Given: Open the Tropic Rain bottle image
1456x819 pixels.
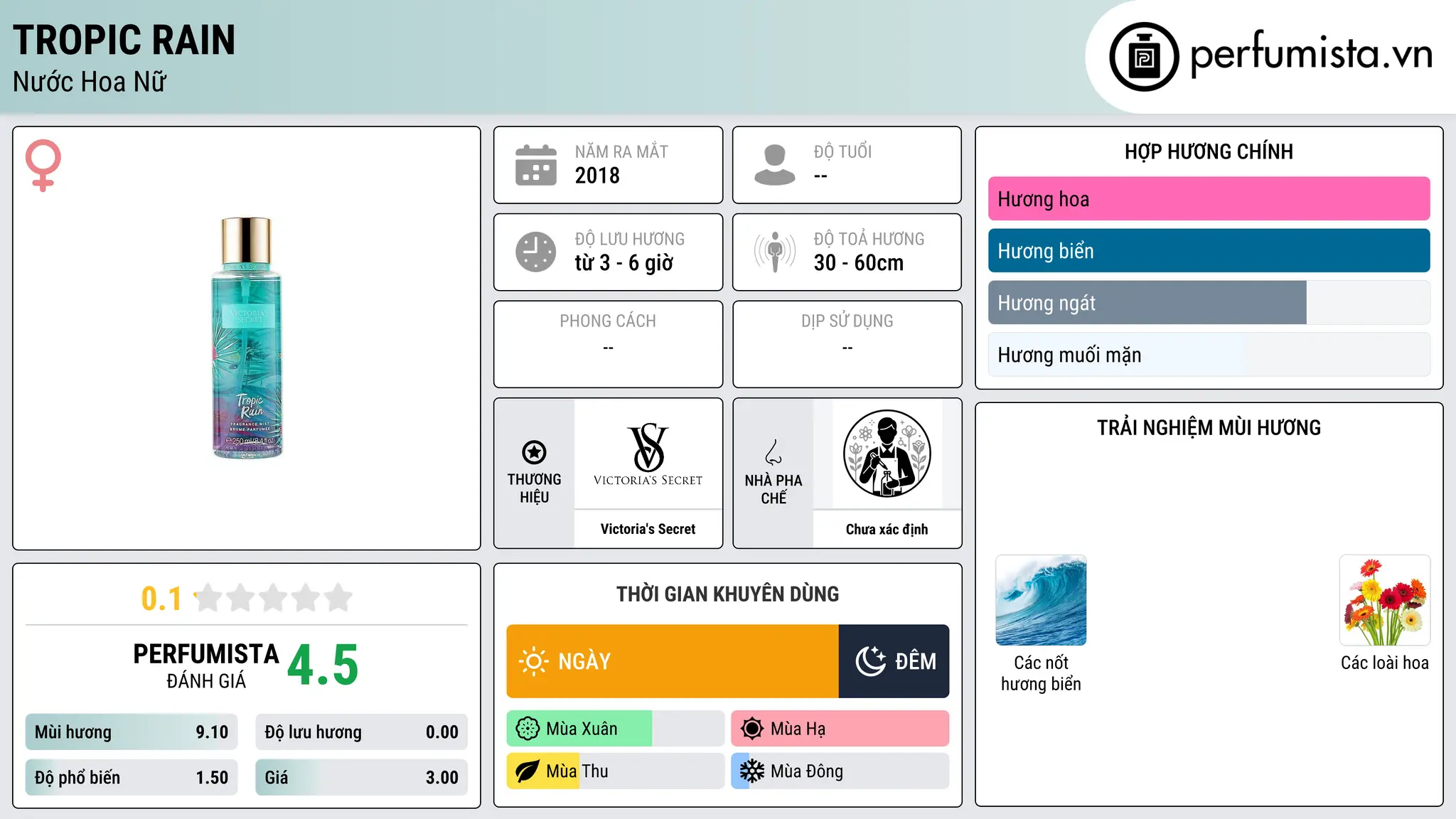Looking at the screenshot, I should [x=247, y=338].
